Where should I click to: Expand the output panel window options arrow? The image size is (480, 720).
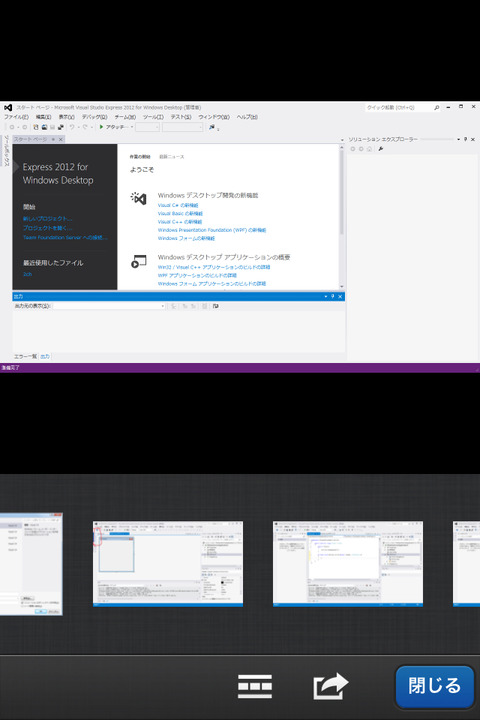coord(326,297)
